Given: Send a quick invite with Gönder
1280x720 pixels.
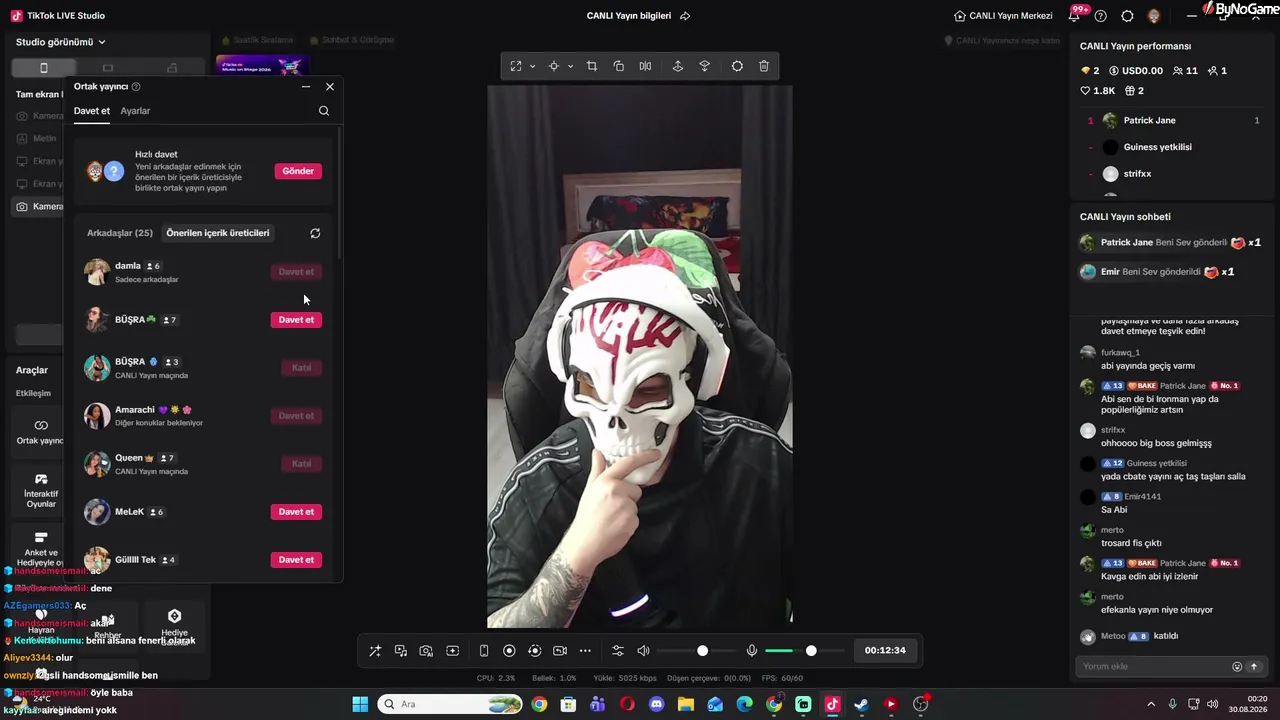Looking at the screenshot, I should [x=298, y=171].
